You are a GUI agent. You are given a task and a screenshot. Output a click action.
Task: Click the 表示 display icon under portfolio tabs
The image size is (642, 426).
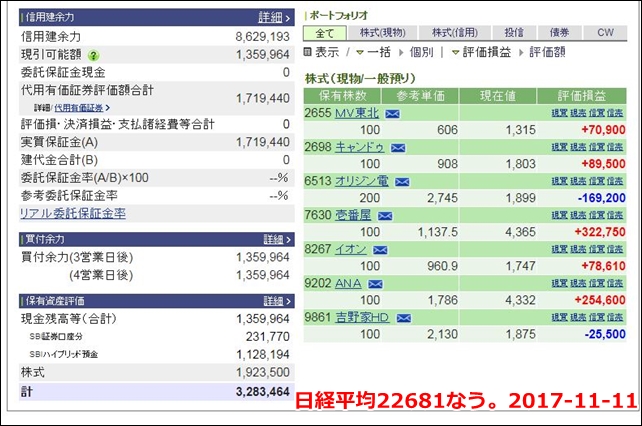click(307, 52)
